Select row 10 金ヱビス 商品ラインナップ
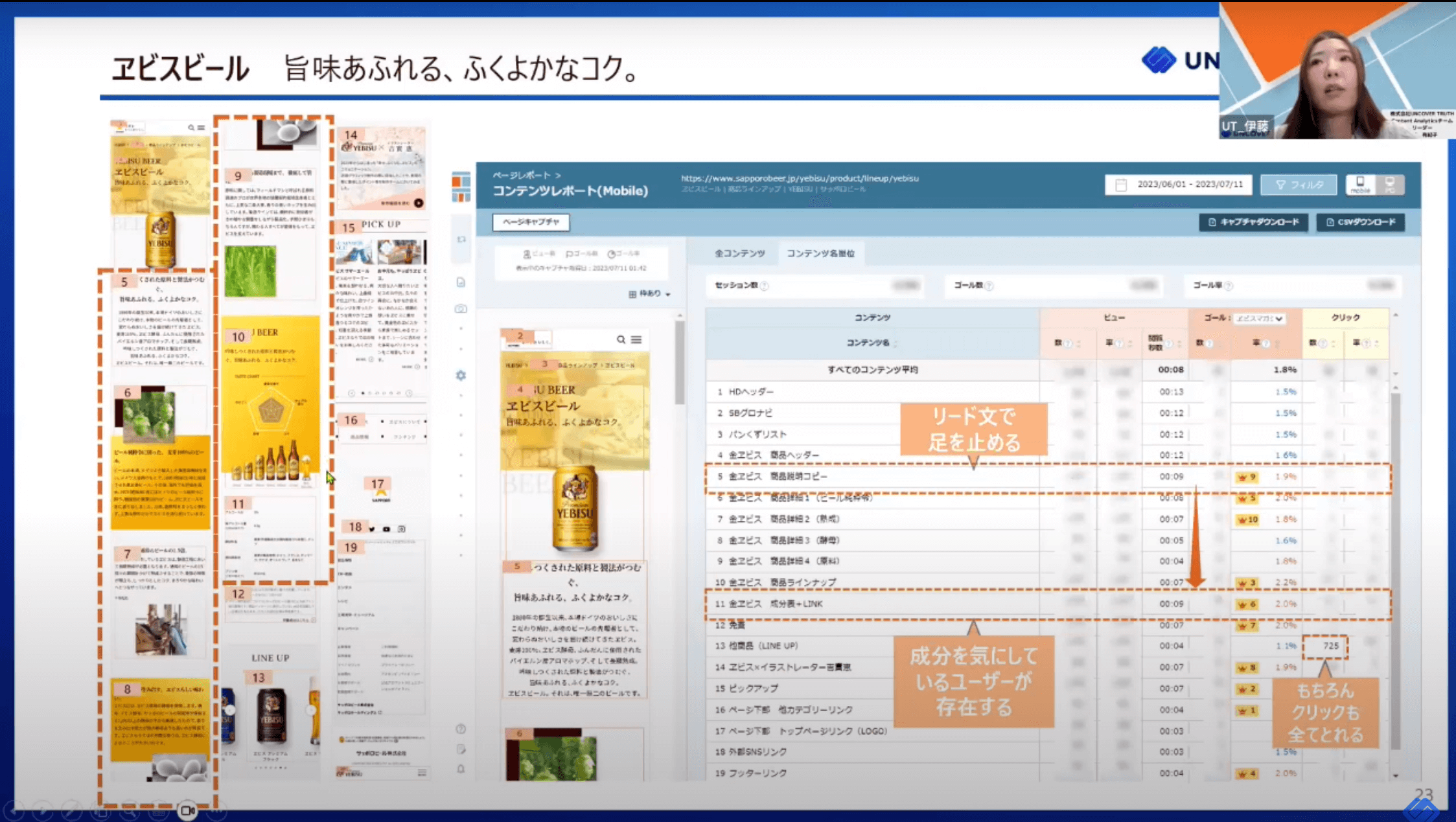Screen dimensions: 1456x822 pyautogui.click(x=1047, y=582)
